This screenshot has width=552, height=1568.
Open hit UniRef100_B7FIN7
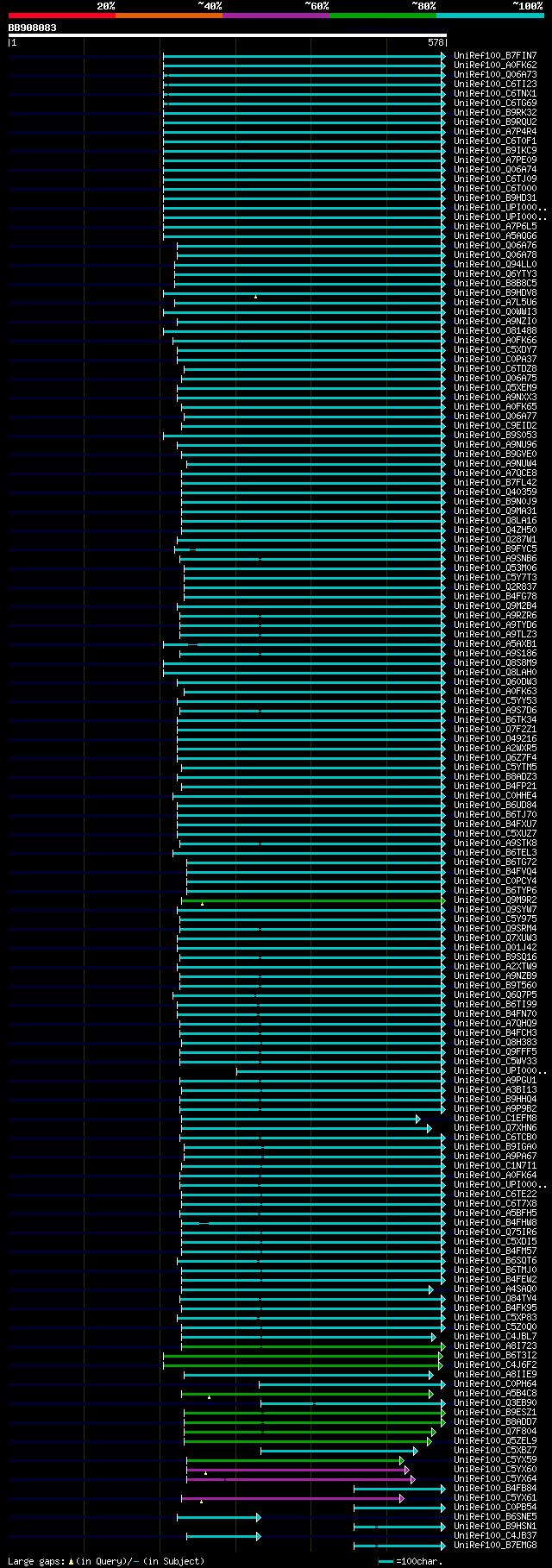coord(495,56)
